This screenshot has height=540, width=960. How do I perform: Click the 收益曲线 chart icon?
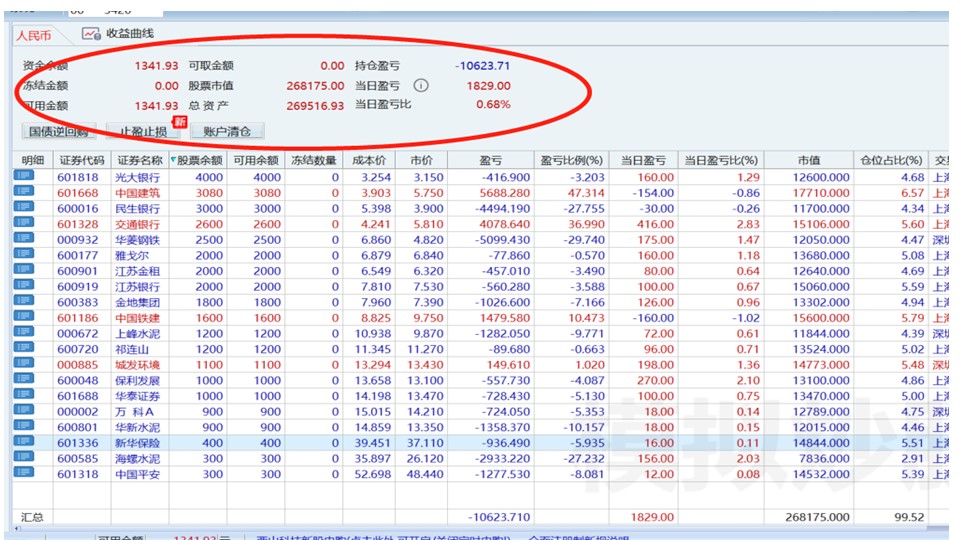click(91, 33)
